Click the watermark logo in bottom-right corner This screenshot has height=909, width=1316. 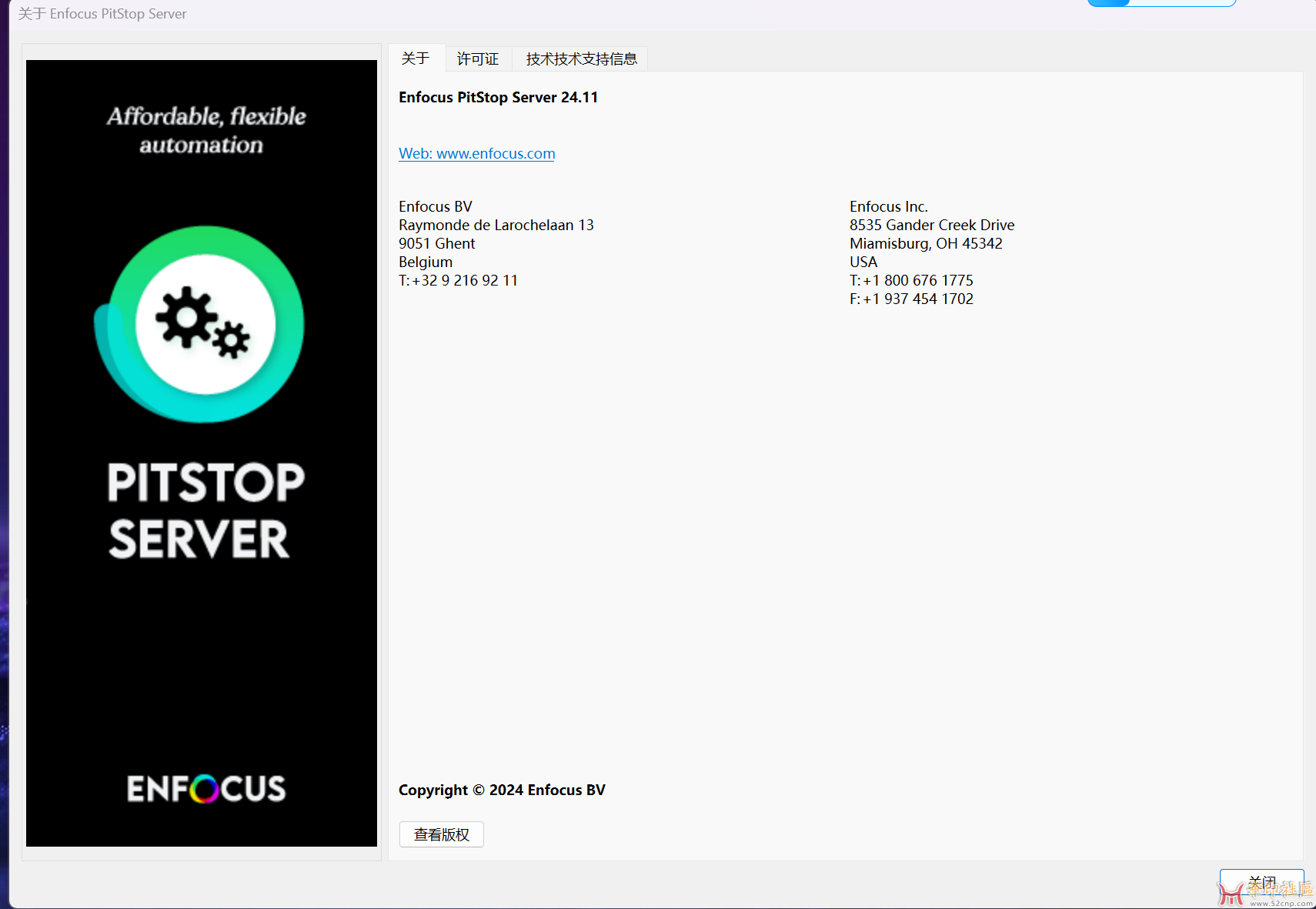(x=1266, y=893)
